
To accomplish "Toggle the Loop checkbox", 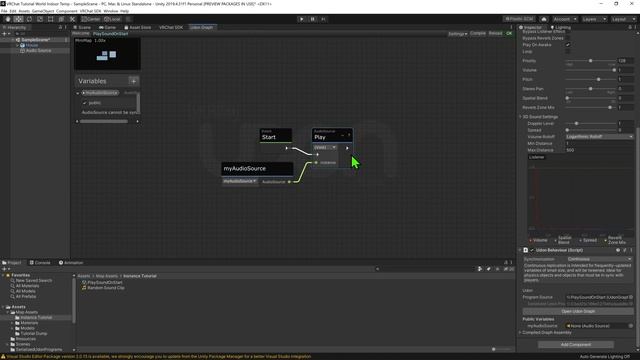I will [567, 52].
